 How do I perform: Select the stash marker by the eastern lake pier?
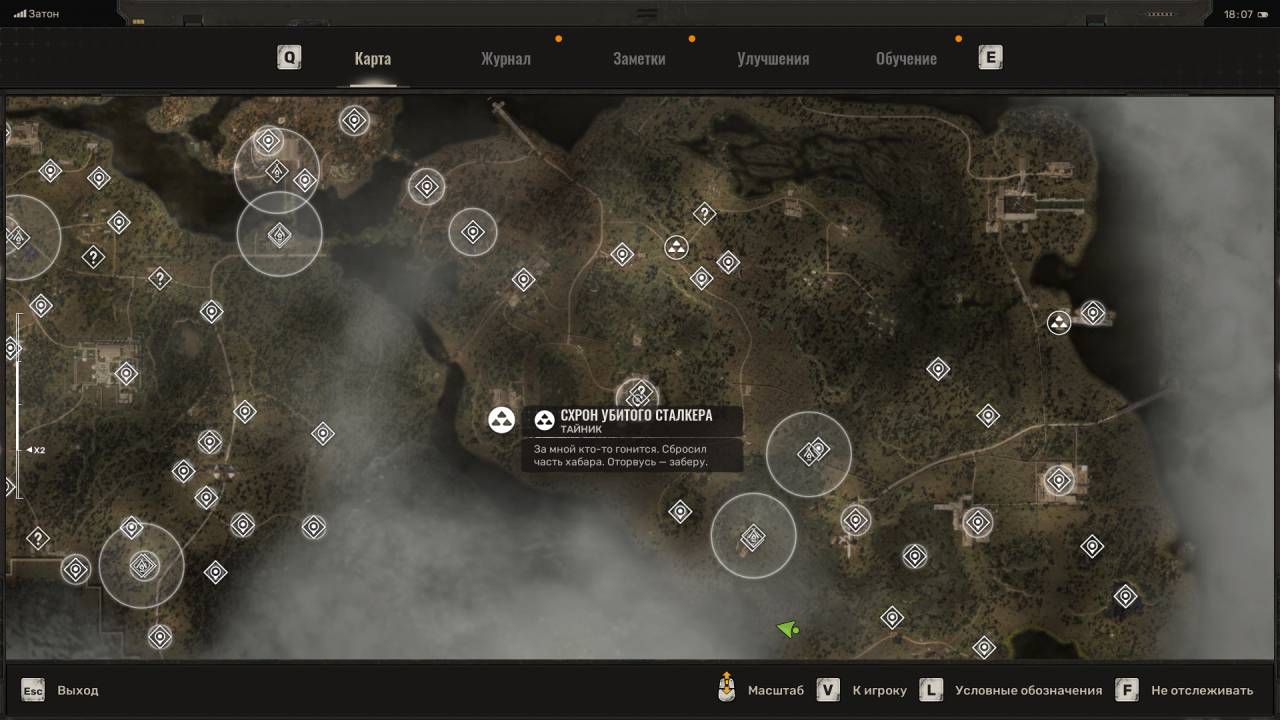pyautogui.click(x=1058, y=323)
